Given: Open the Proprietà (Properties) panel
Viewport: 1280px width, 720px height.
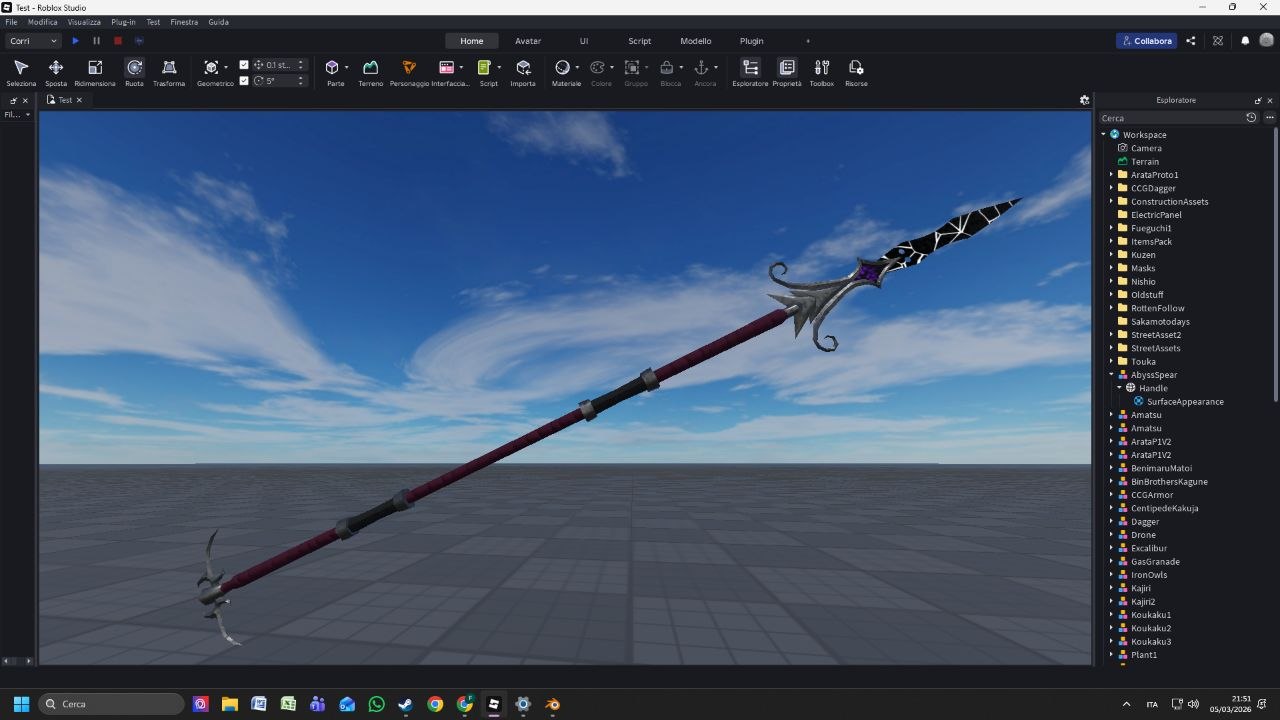Looking at the screenshot, I should click(x=786, y=70).
